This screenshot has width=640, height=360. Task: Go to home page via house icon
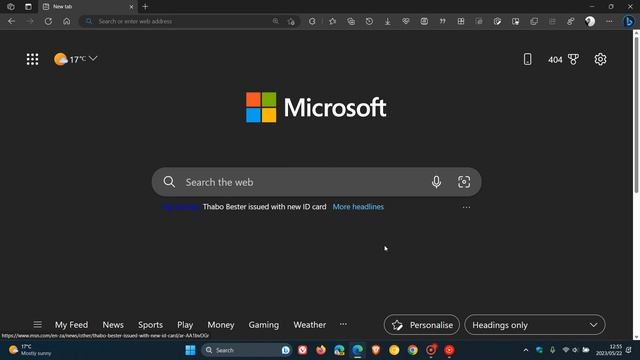[x=67, y=21]
